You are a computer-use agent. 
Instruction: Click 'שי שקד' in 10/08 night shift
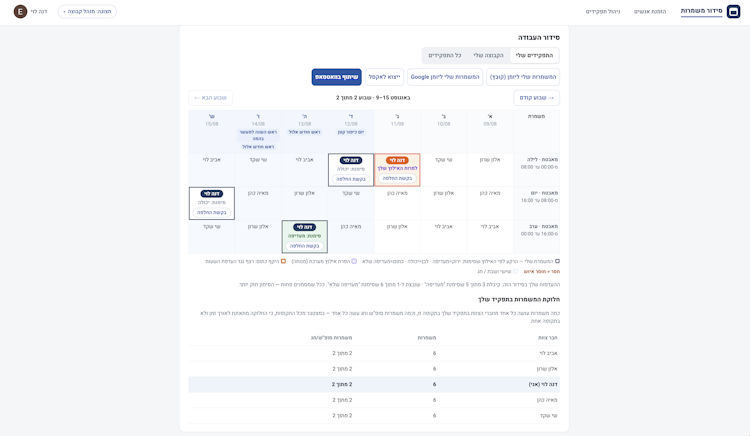pyautogui.click(x=443, y=160)
